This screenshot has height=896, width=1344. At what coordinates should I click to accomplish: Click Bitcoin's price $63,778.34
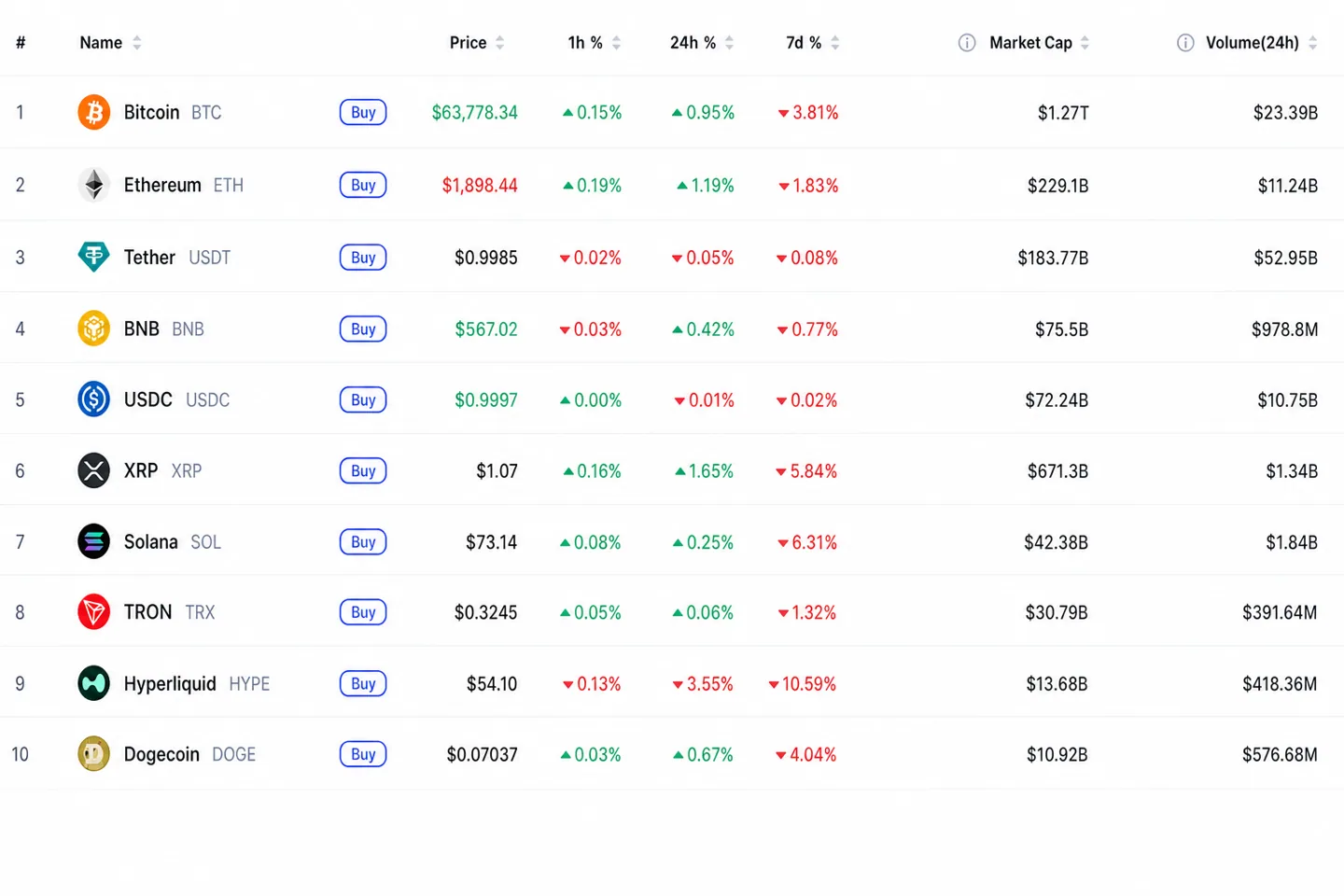coord(474,112)
